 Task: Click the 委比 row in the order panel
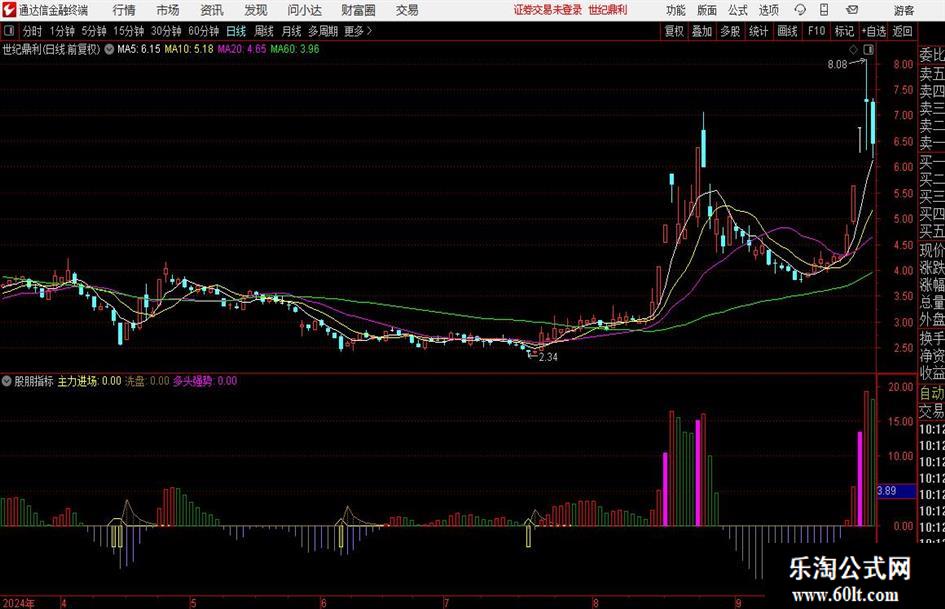pyautogui.click(x=932, y=55)
